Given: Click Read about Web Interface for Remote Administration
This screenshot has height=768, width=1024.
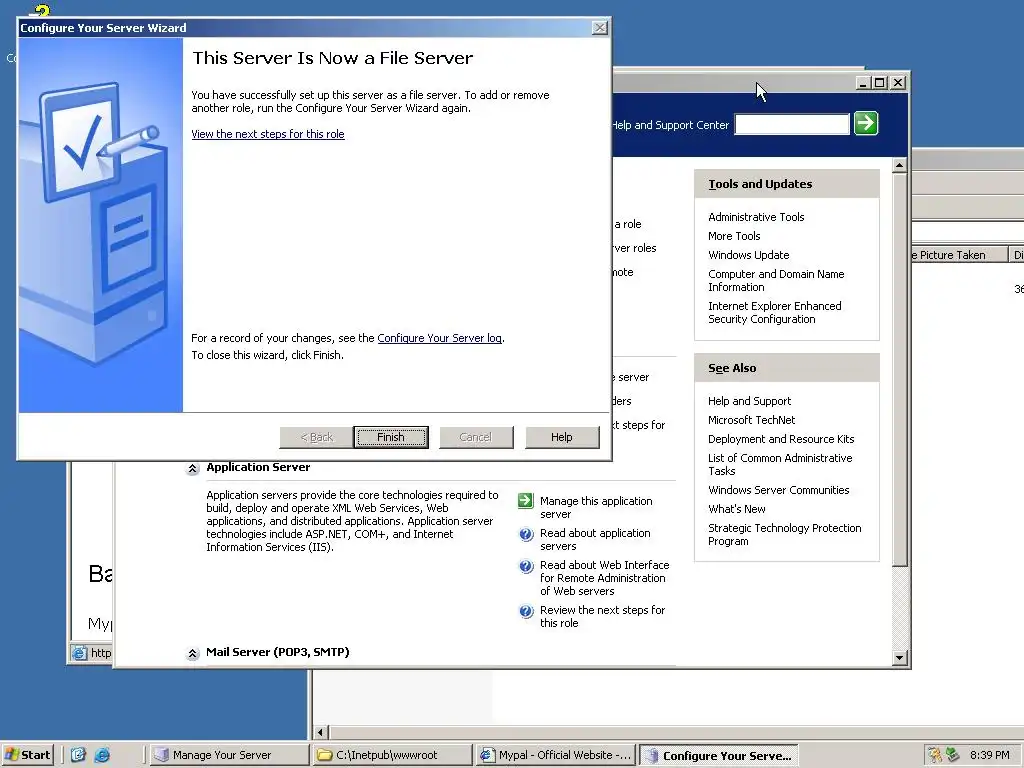Looking at the screenshot, I should [x=604, y=578].
